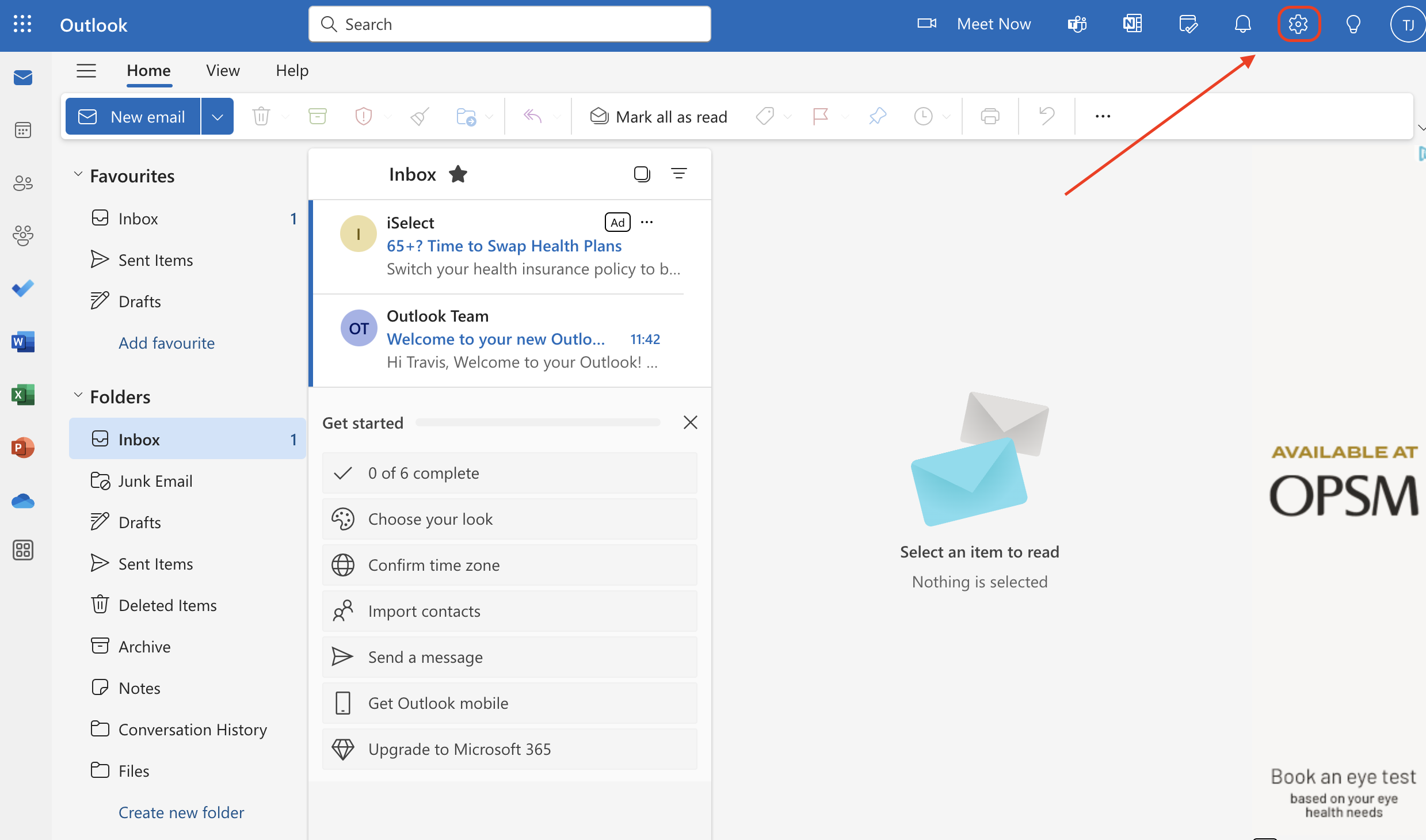
Task: Open Outlook Team welcome email
Action: [511, 339]
